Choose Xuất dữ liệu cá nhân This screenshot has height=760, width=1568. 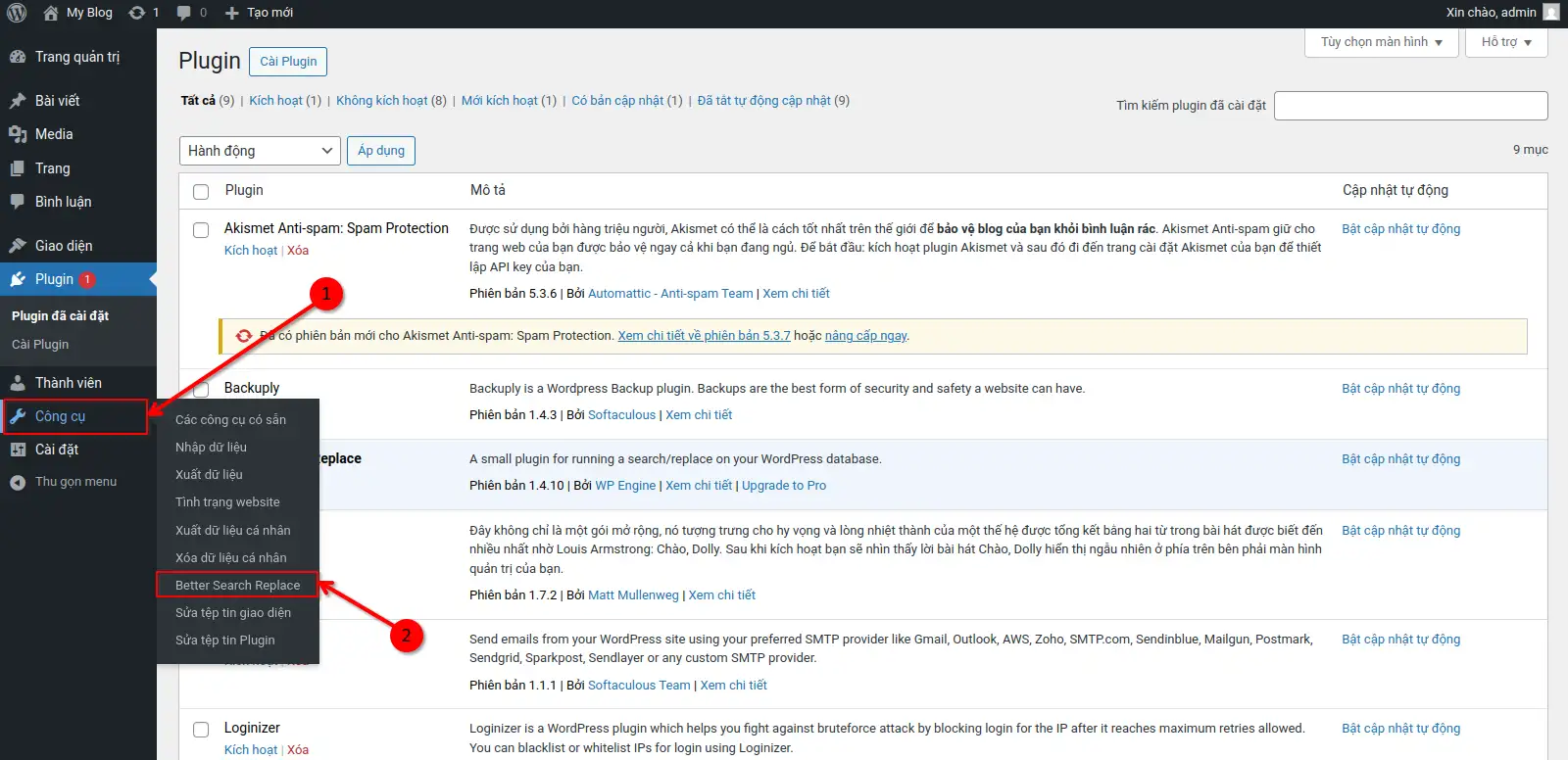point(232,530)
